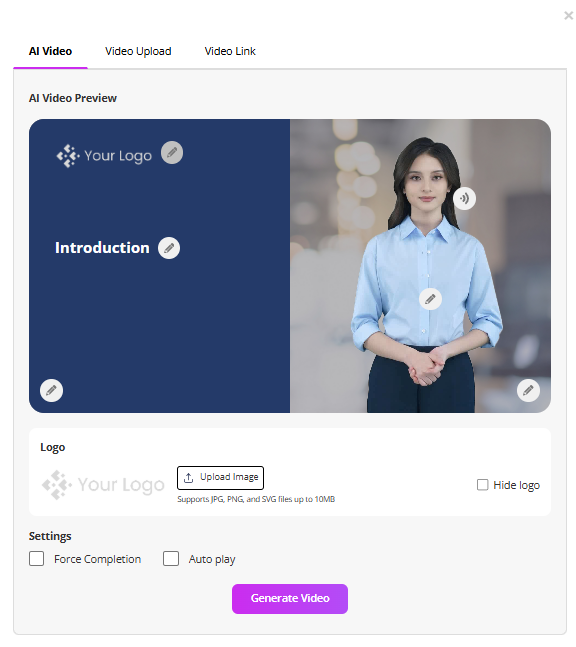The height and width of the screenshot is (647, 576).
Task: Click the supported file formats note
Action: pos(256,499)
